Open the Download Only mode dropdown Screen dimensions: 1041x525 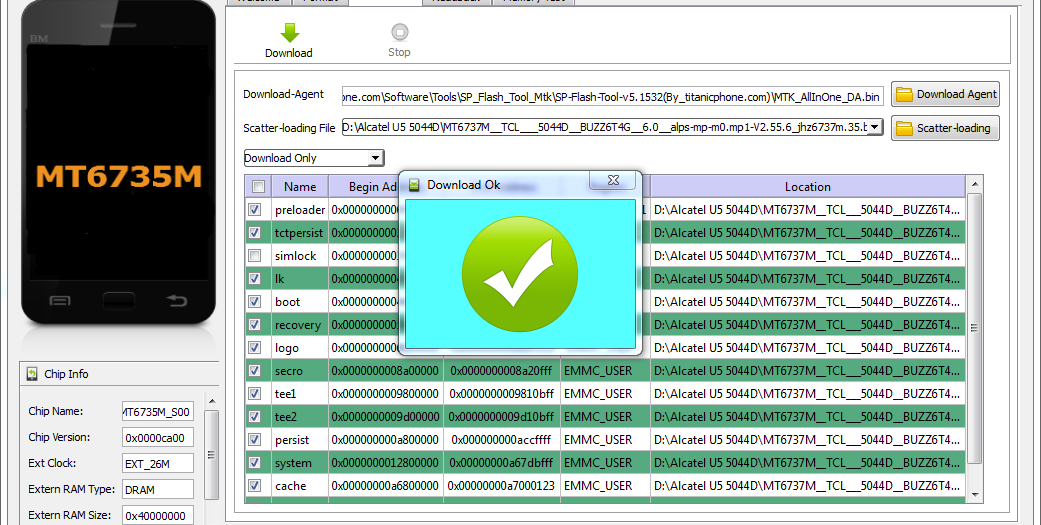[376, 158]
